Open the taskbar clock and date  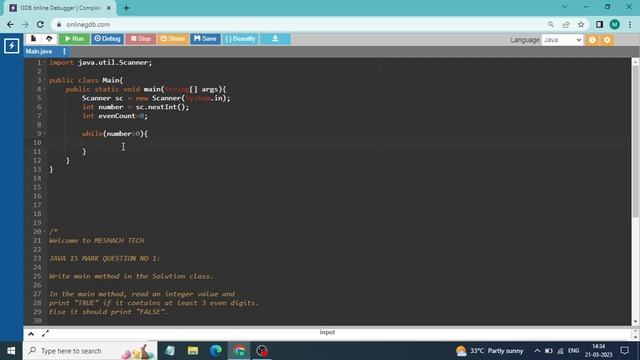point(598,351)
